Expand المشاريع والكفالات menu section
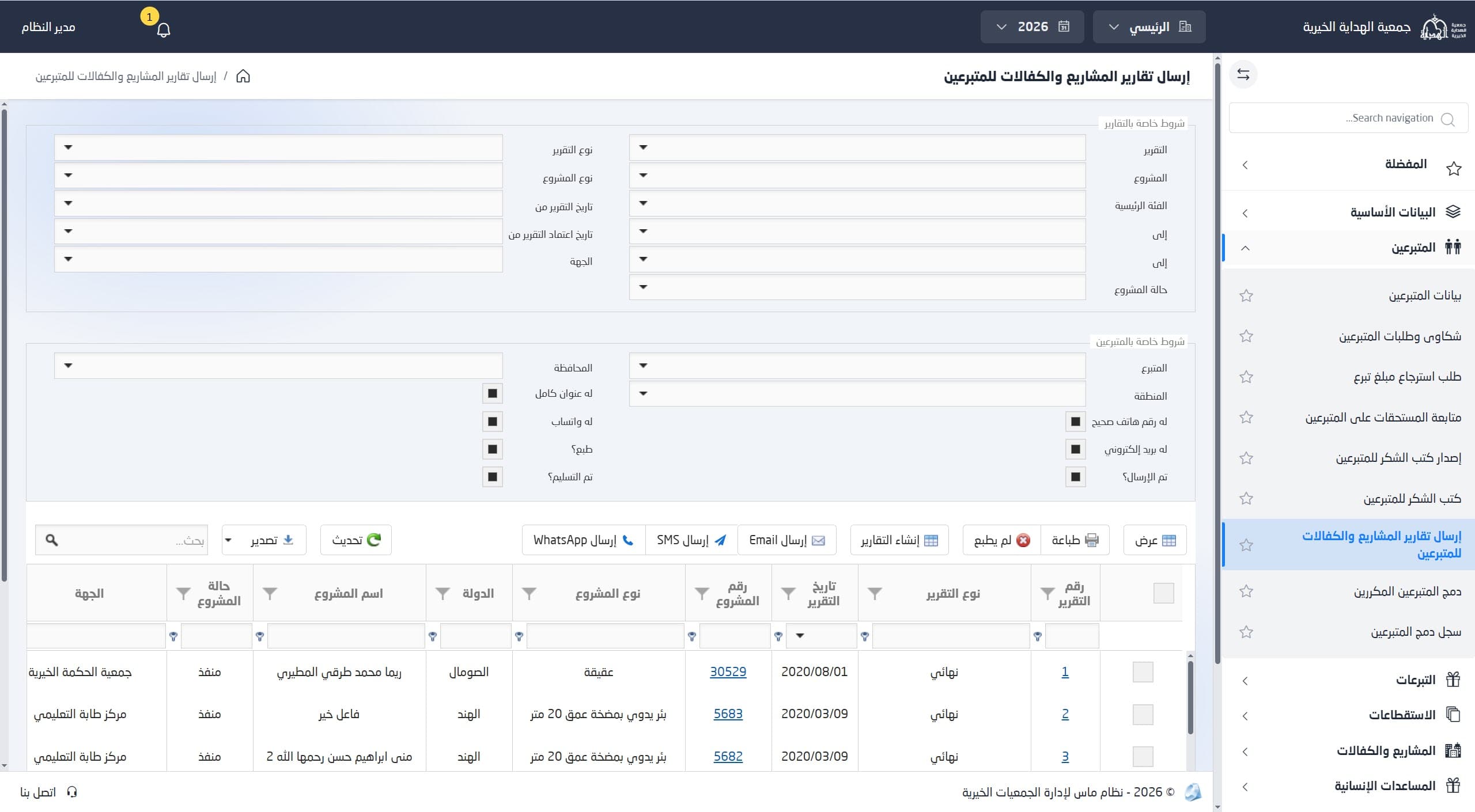 click(x=1348, y=752)
